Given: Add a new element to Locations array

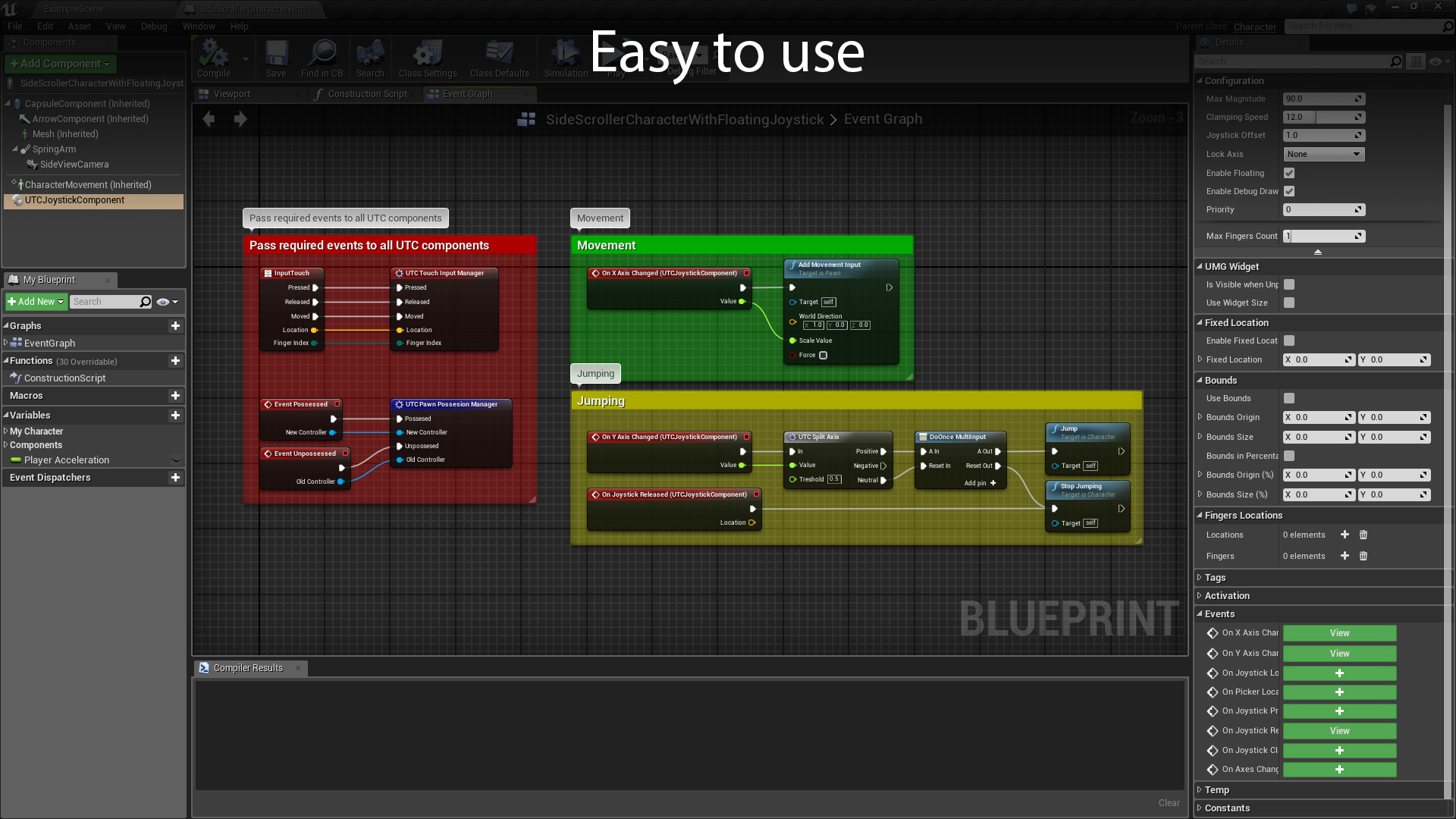Looking at the screenshot, I should [x=1345, y=535].
